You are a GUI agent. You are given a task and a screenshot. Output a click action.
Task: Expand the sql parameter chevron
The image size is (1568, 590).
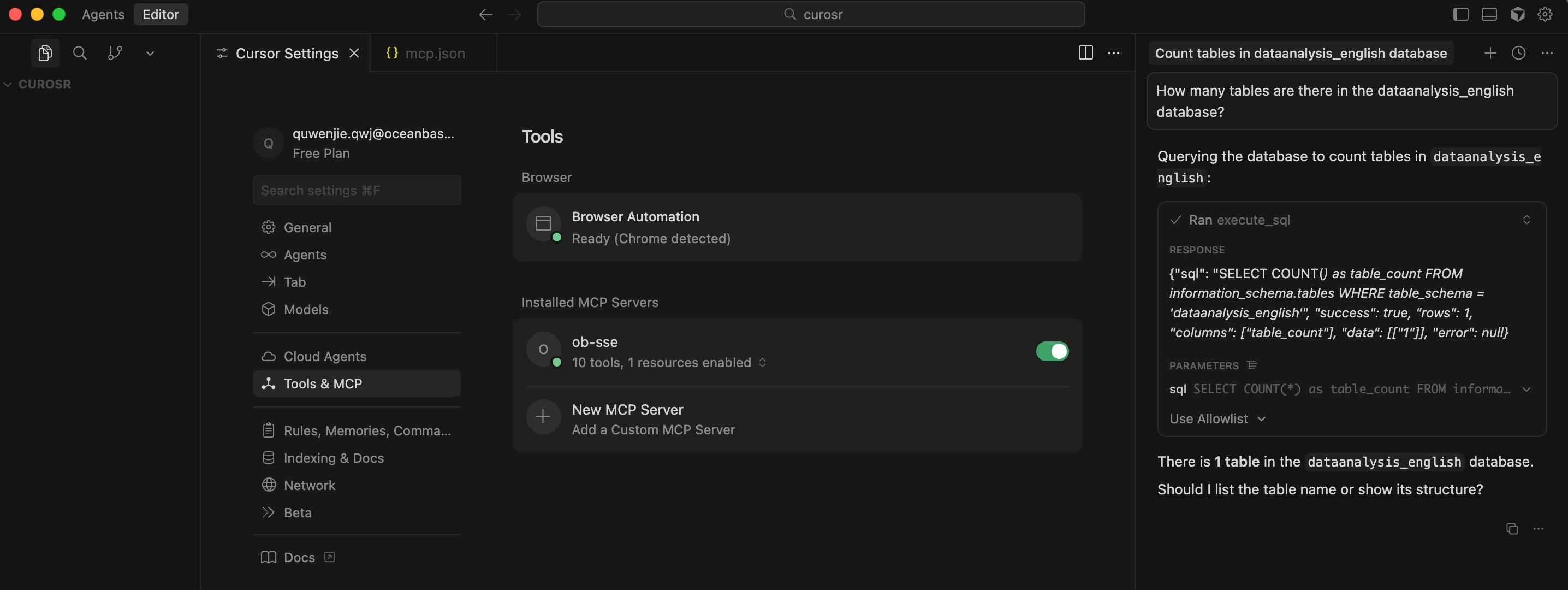click(x=1526, y=389)
